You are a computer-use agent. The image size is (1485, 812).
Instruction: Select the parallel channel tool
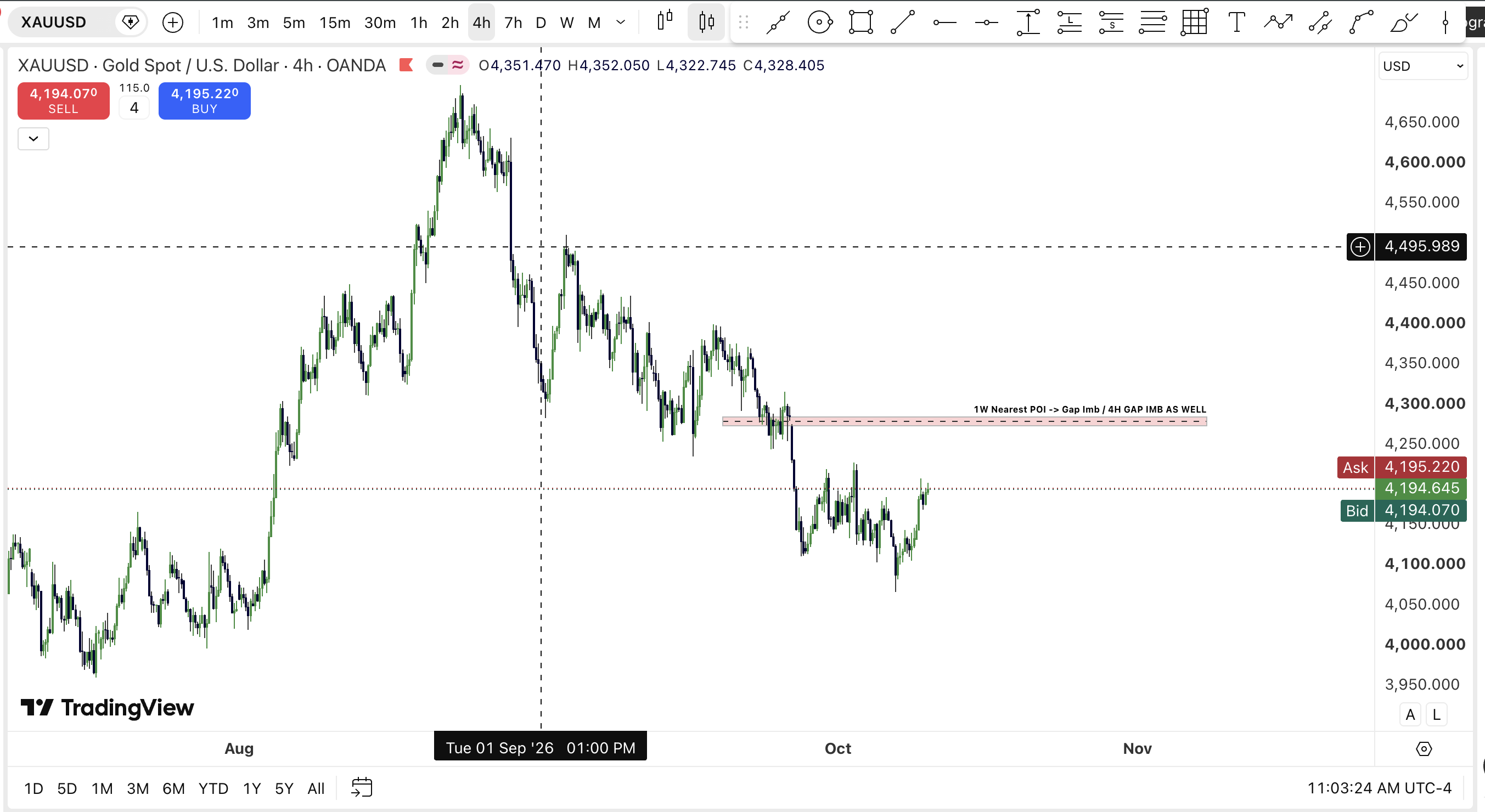(x=1320, y=22)
